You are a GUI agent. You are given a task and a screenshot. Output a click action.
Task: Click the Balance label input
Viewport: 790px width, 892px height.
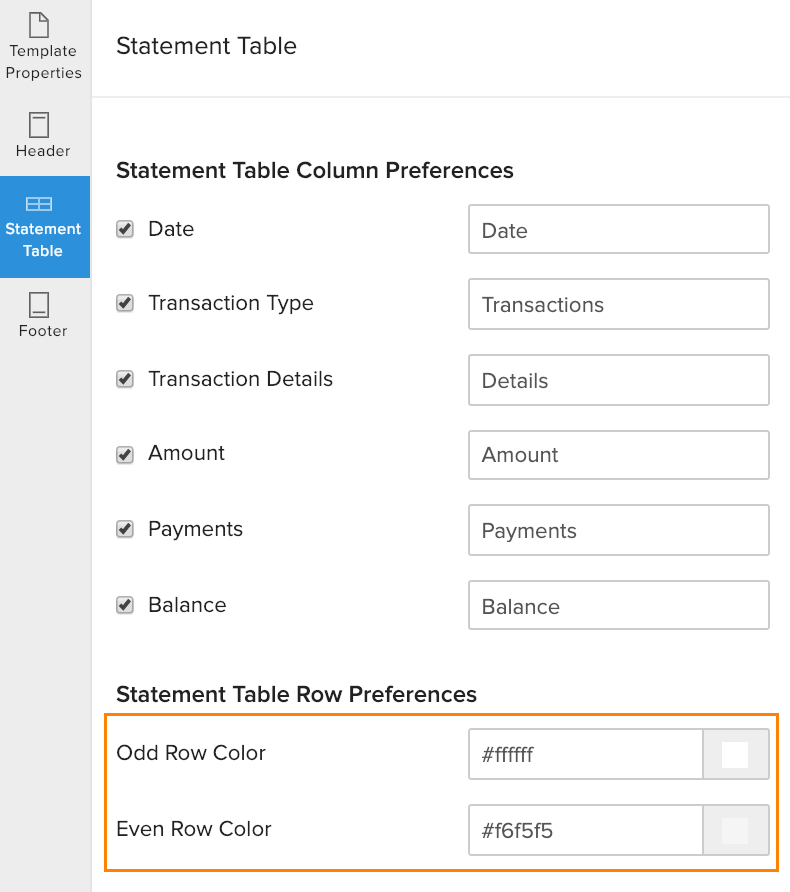[618, 605]
